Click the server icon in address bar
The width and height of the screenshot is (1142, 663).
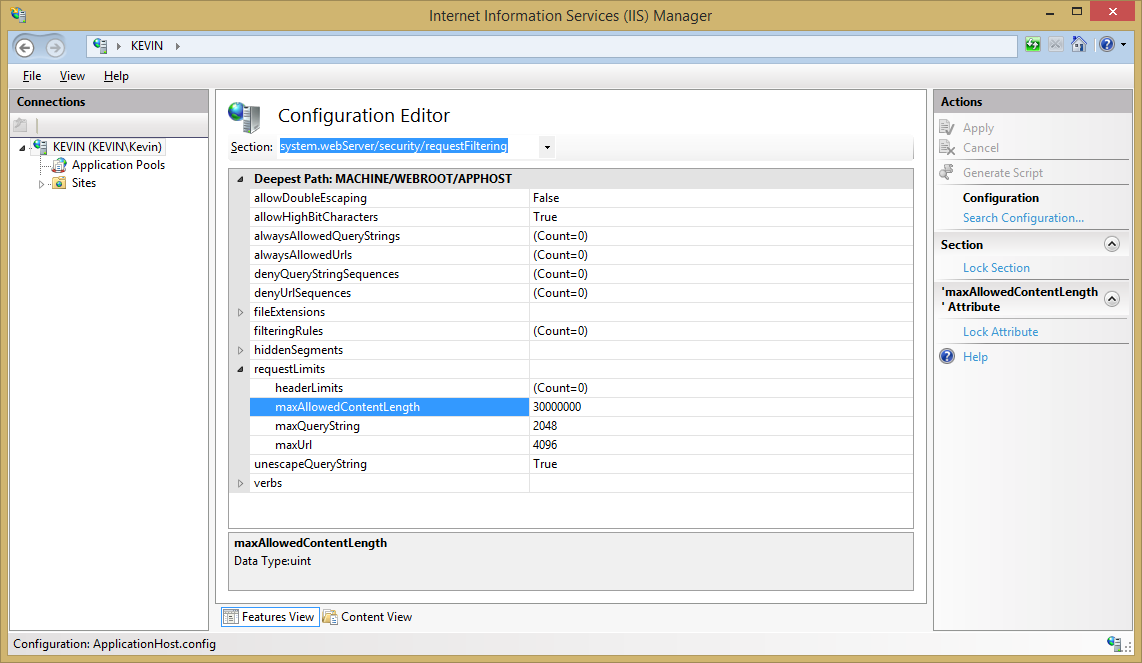coord(101,45)
